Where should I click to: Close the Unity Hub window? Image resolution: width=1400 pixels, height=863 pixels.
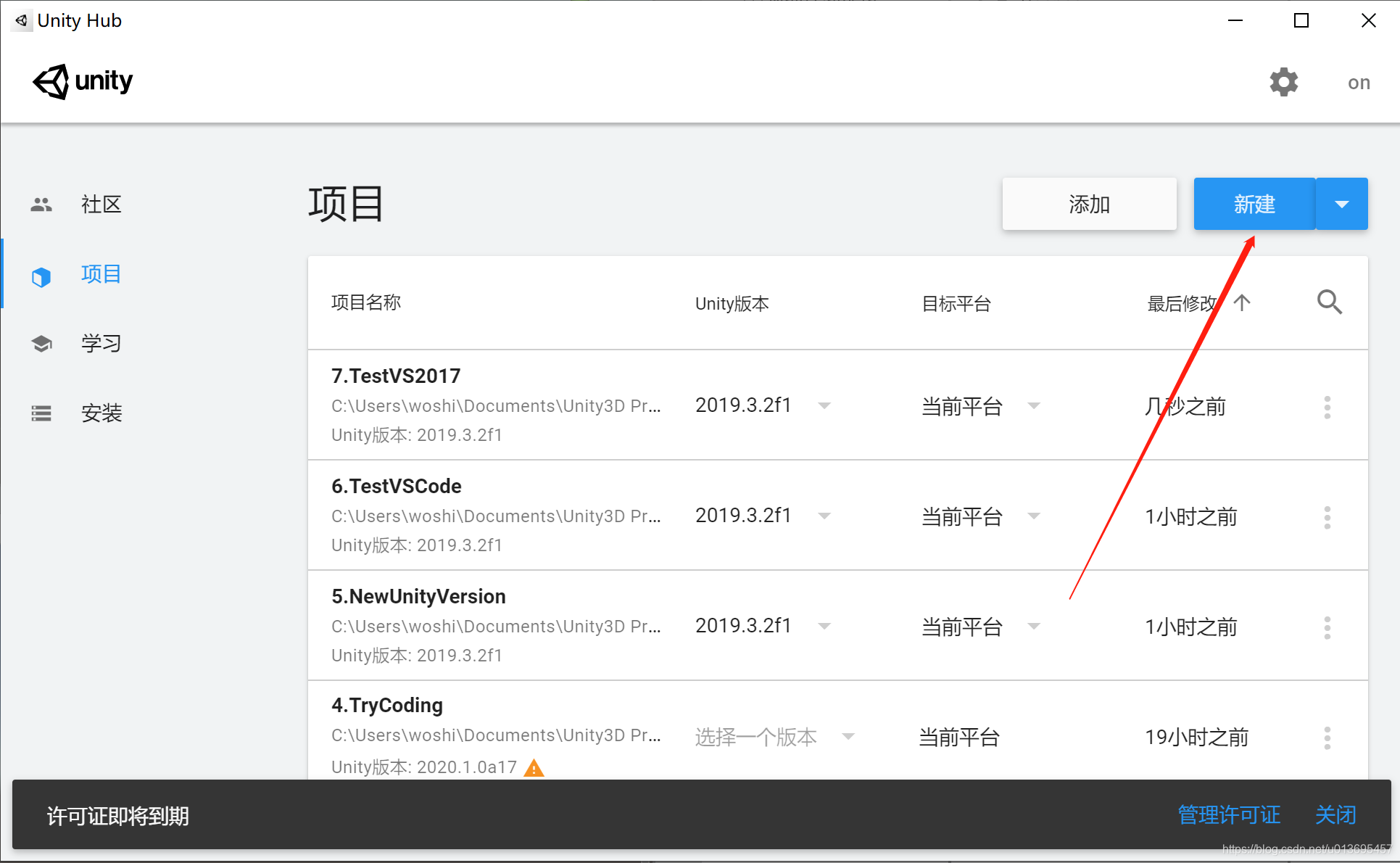(x=1368, y=20)
